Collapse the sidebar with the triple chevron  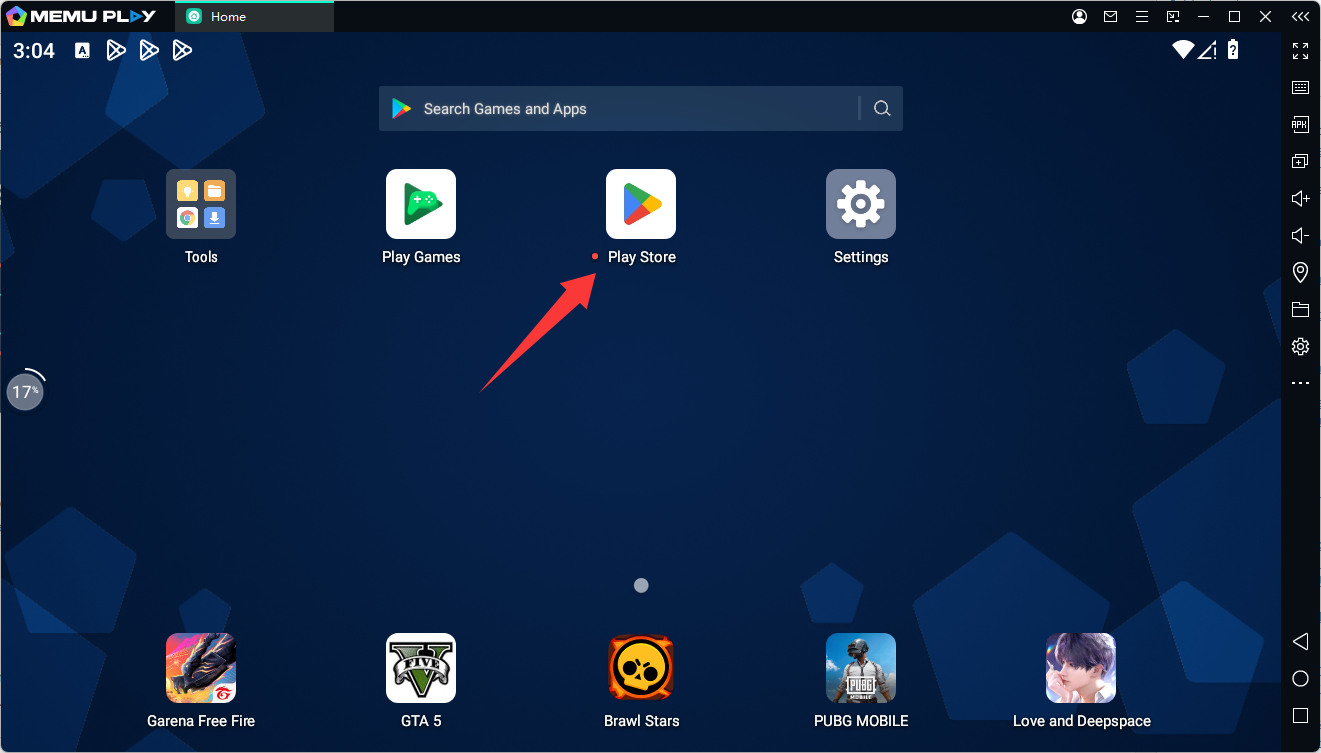[1299, 16]
